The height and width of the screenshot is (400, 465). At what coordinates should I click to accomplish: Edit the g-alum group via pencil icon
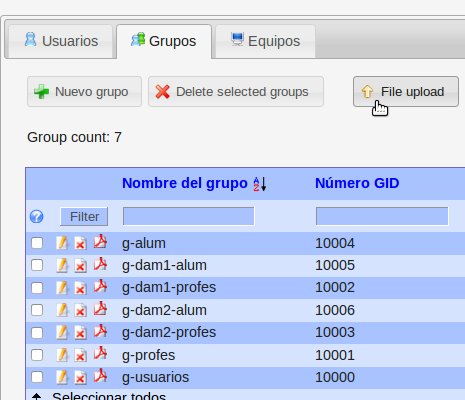click(62, 243)
